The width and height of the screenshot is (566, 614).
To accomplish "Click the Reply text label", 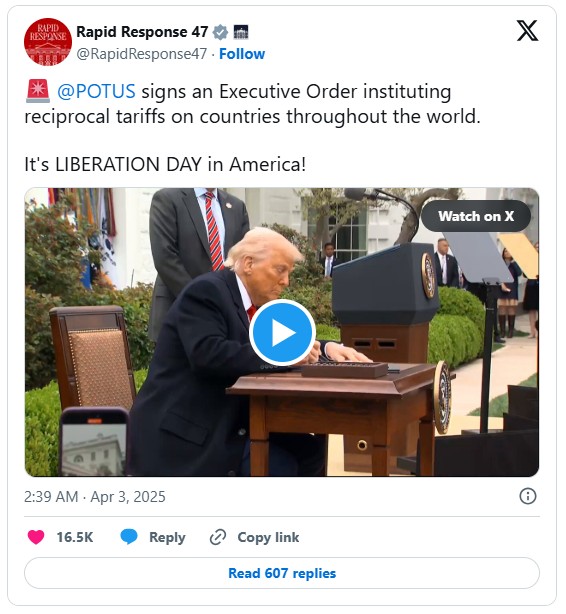I will click(167, 538).
